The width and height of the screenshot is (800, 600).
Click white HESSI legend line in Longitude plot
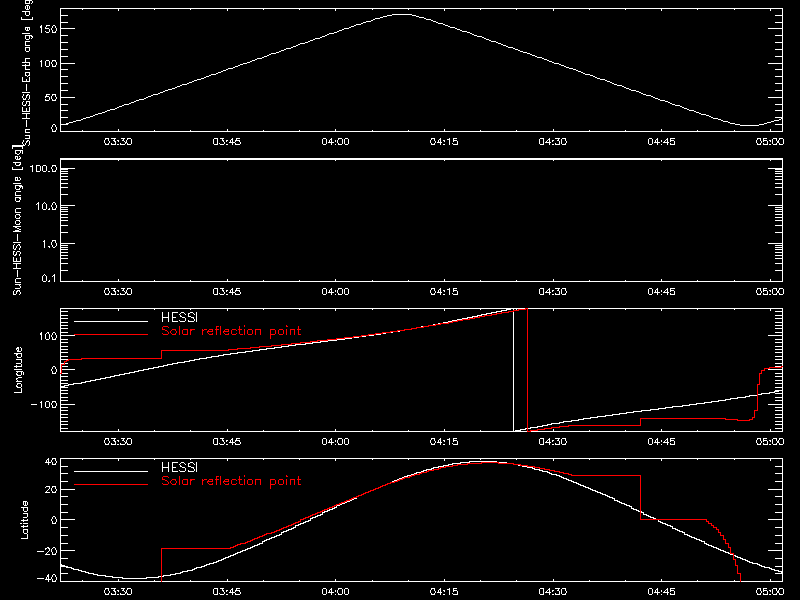tap(111, 321)
